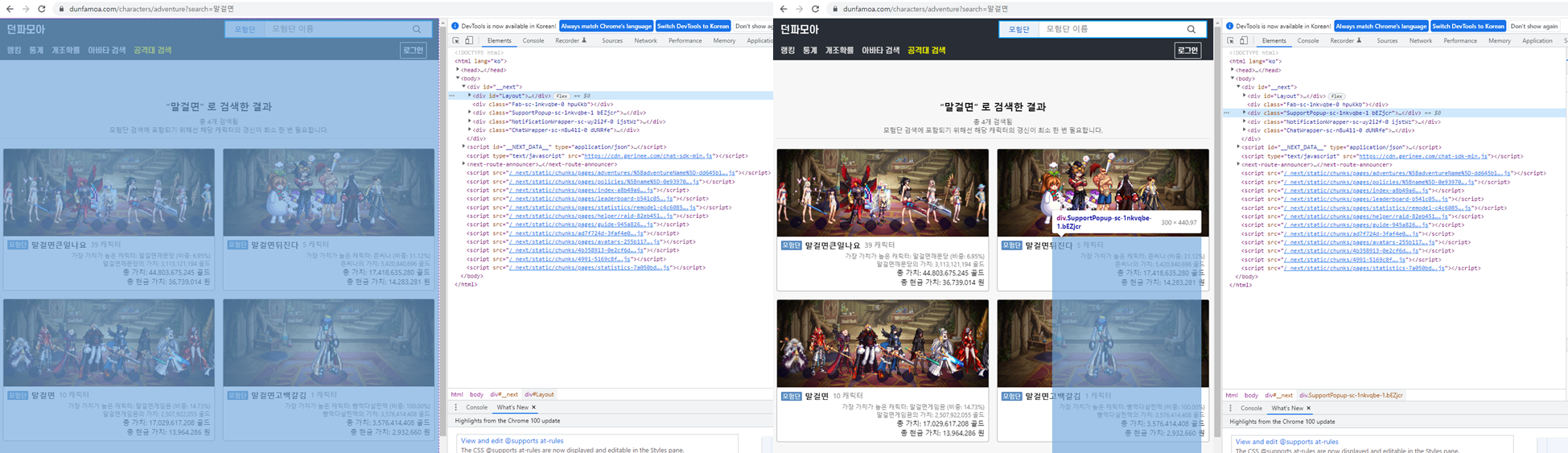The image size is (1568, 453).
Task: Expand the head node in left DevTools
Action: pos(458,70)
